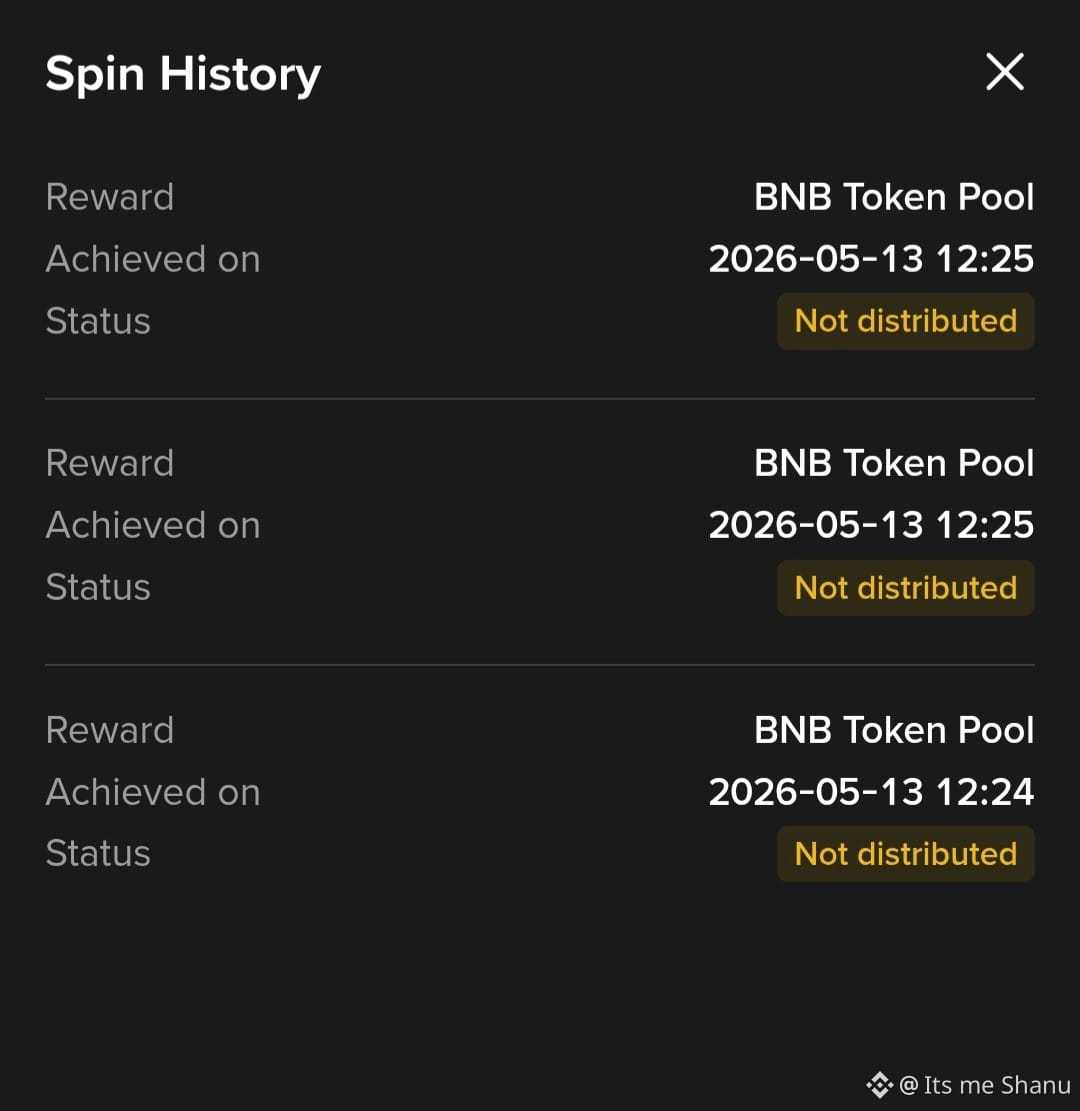Click first entry's BNB Token Pool reward
Screen dimensions: 1080x1111
click(894, 197)
